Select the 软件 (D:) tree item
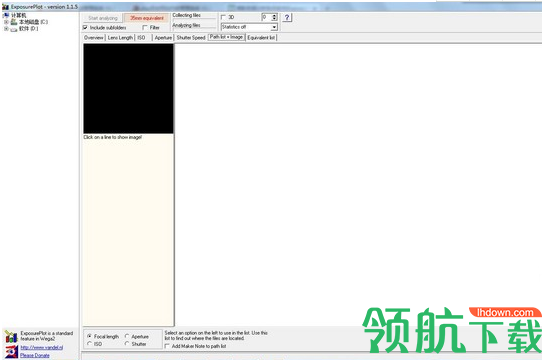This screenshot has width=542, height=360. [28, 29]
